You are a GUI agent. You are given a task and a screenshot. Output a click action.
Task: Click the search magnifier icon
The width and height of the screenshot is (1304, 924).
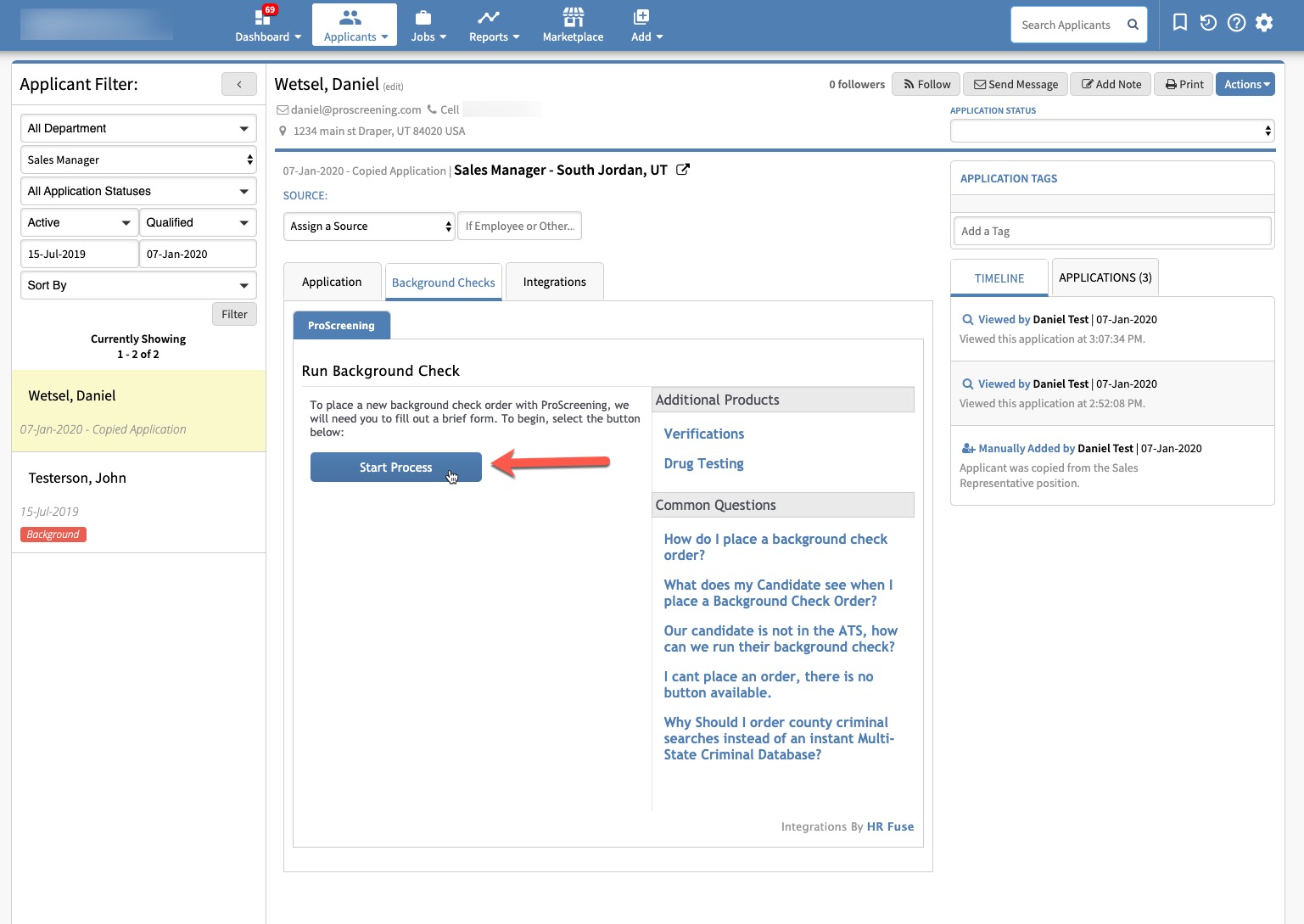tap(1133, 25)
